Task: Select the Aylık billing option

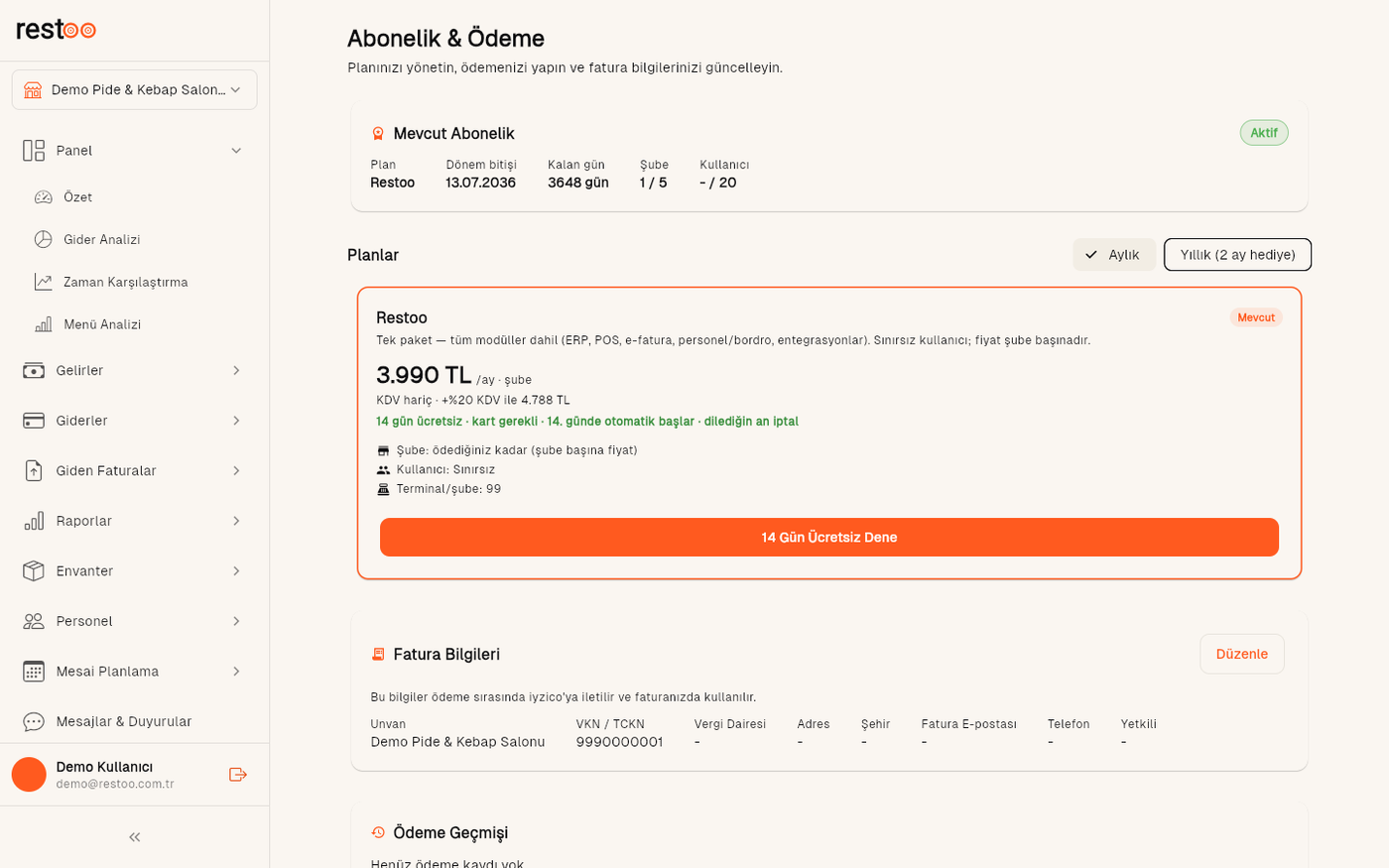Action: [1113, 255]
